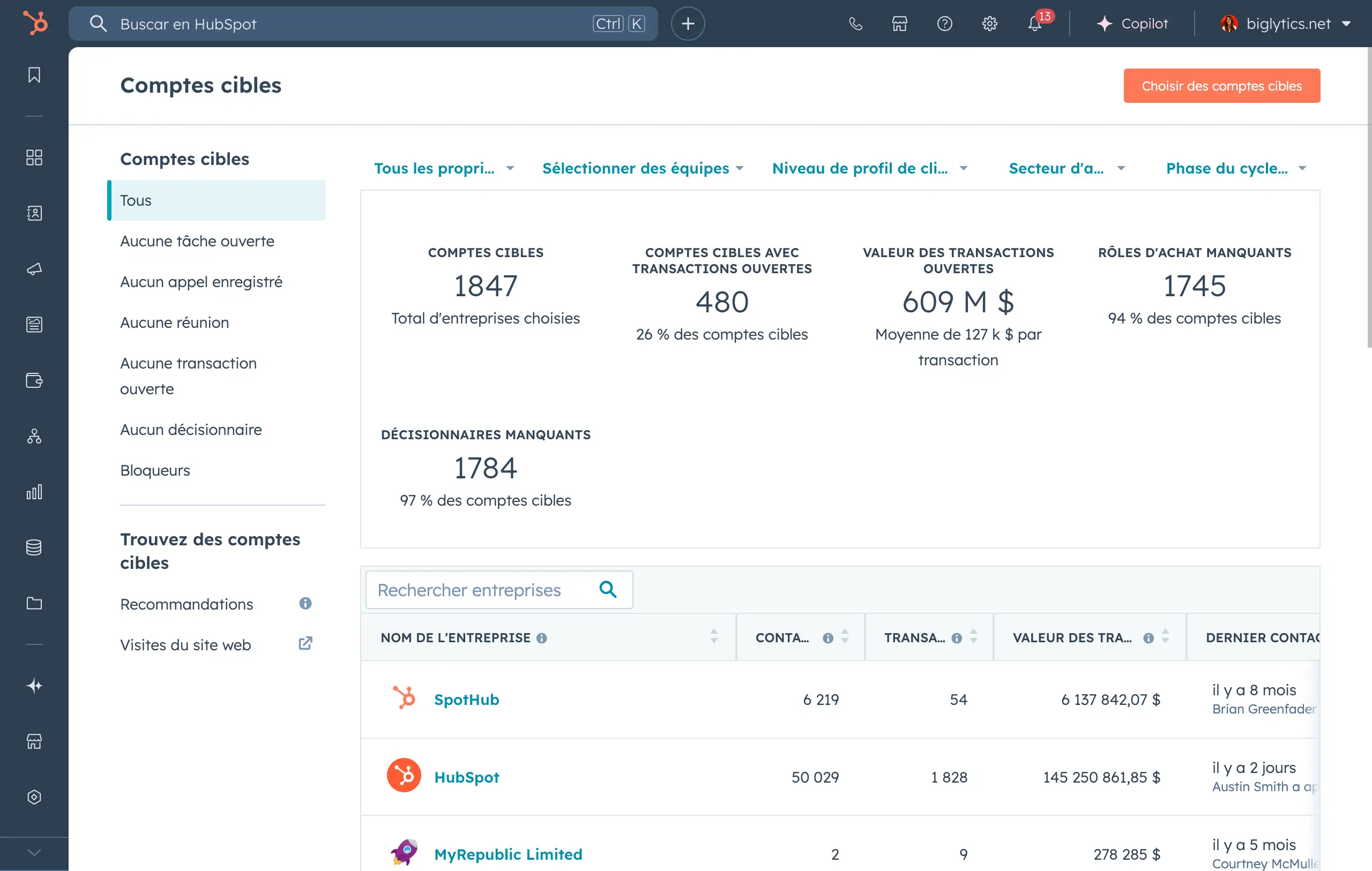Select 'Aucune tâche ouverte' filter option

[x=196, y=241]
